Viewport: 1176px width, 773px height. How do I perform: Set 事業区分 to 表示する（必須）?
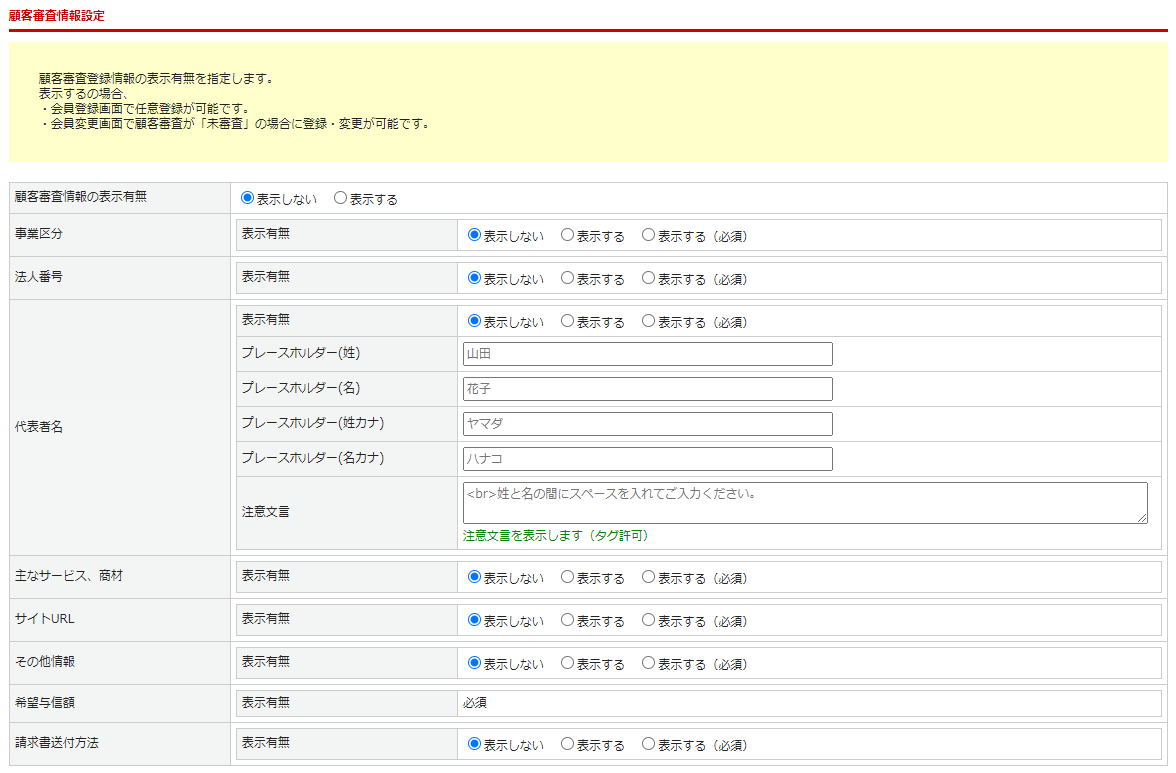[648, 235]
